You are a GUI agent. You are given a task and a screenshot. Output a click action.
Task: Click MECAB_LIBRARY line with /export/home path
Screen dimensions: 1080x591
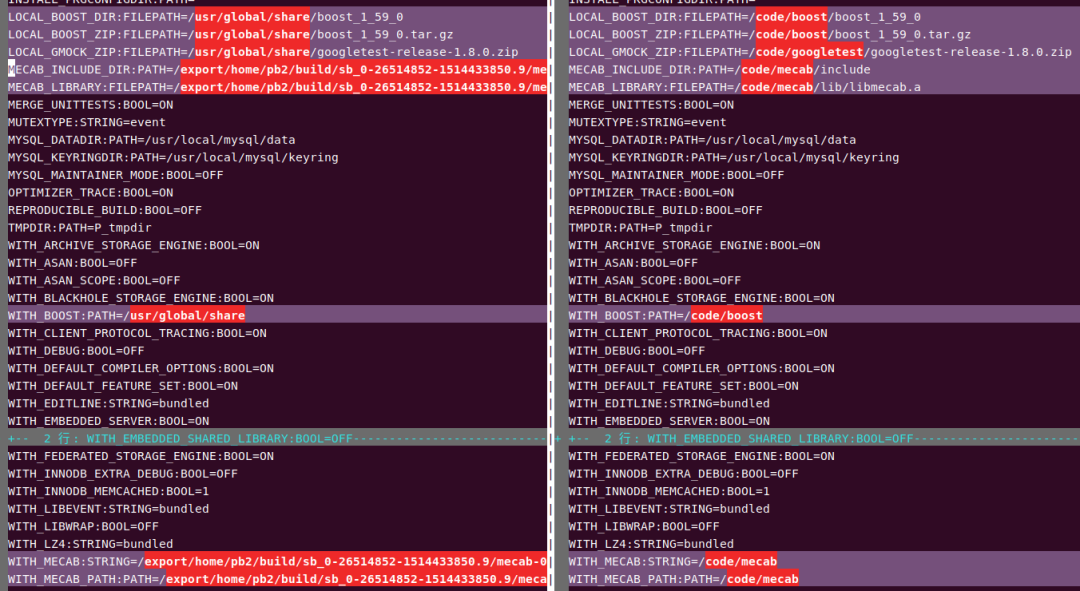277,87
